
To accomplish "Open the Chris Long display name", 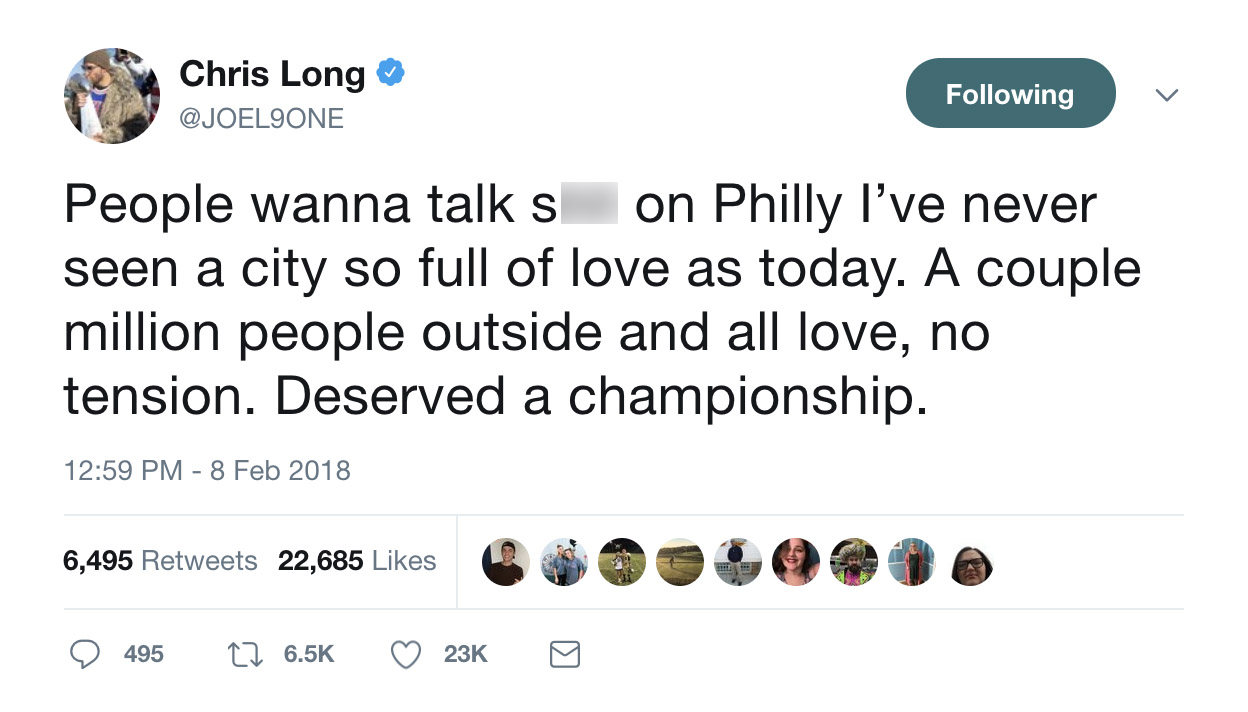I will click(272, 73).
